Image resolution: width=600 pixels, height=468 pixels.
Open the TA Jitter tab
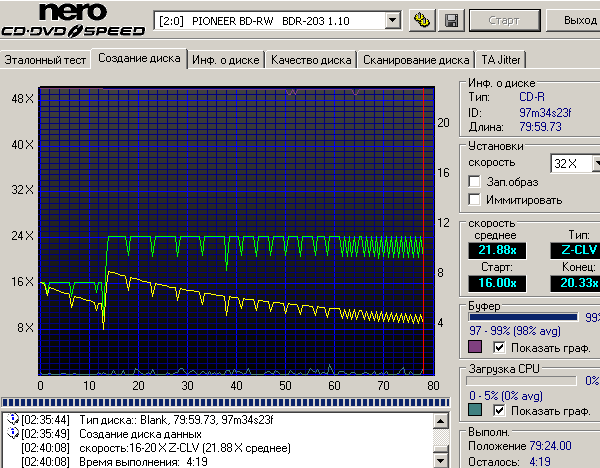pos(501,60)
